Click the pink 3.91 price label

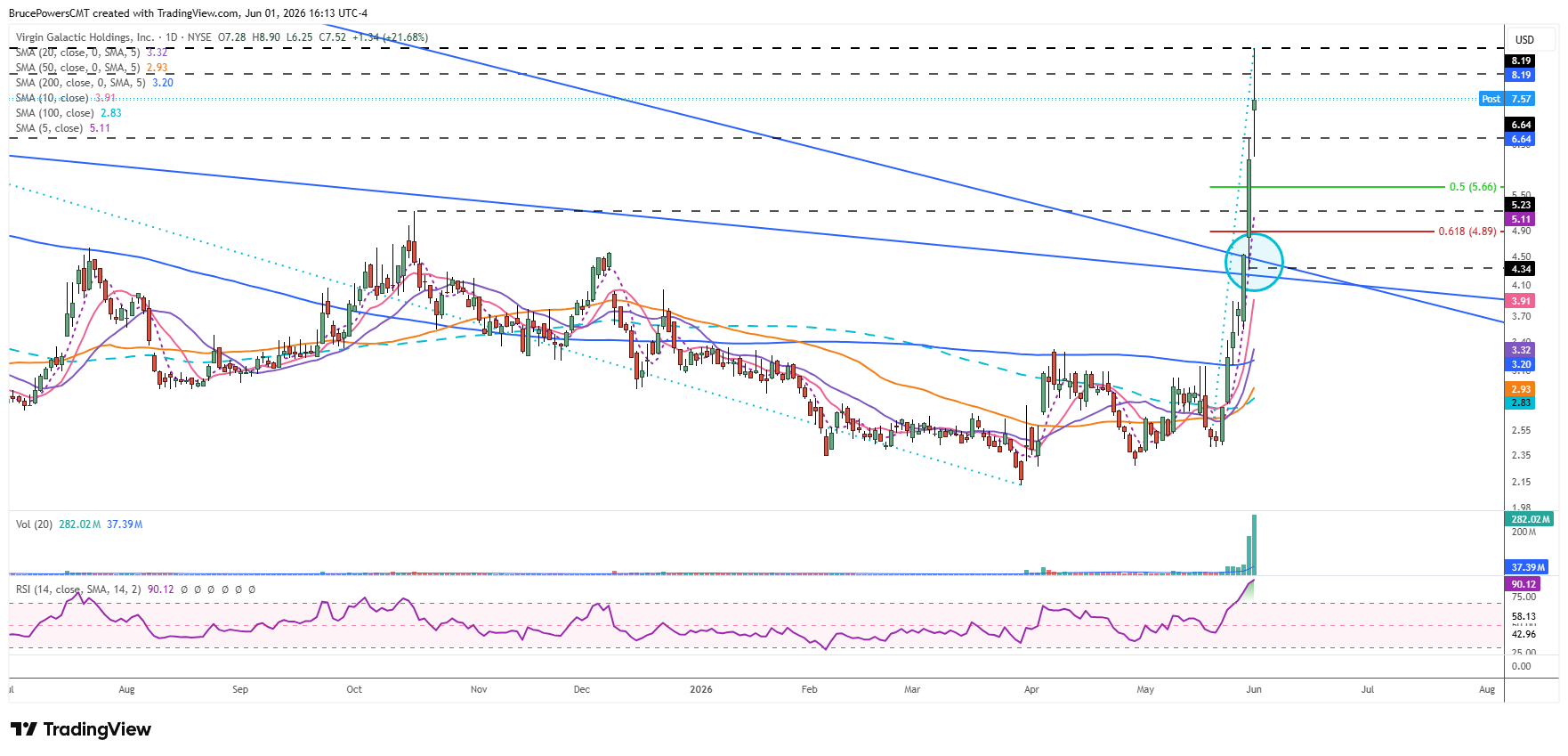1521,301
